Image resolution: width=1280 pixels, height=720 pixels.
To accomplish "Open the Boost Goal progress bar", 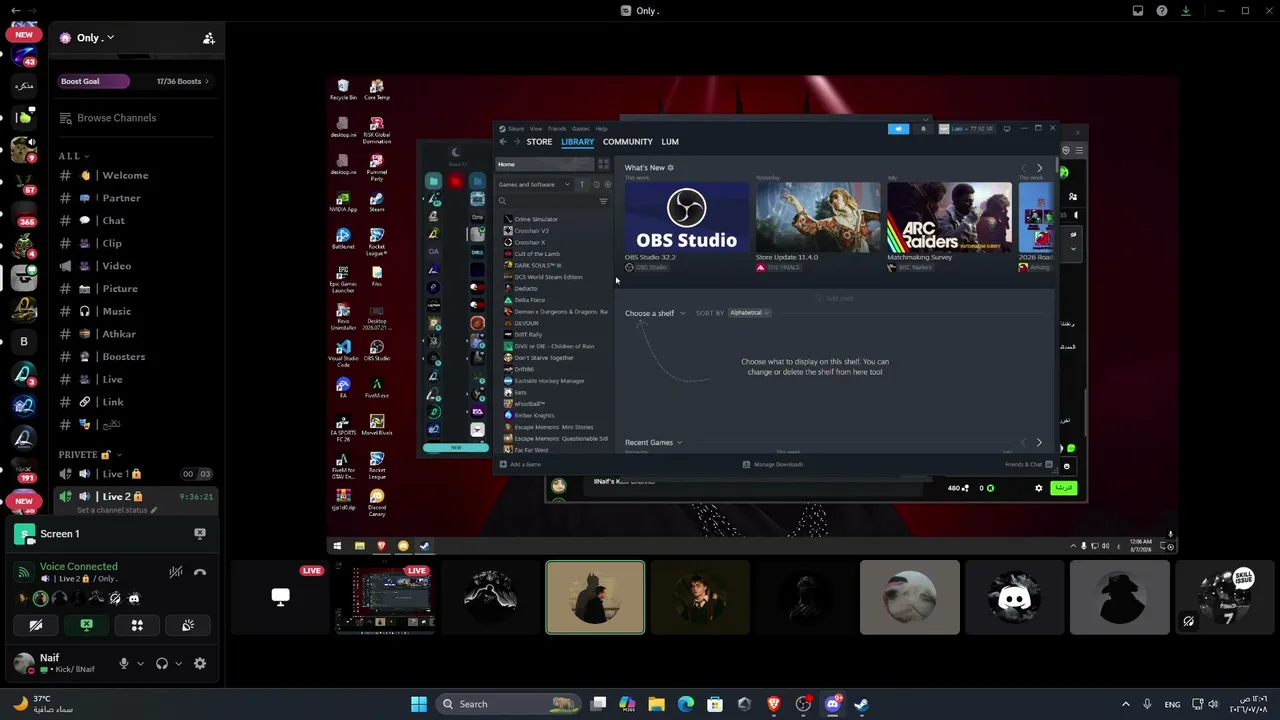I will (x=136, y=81).
